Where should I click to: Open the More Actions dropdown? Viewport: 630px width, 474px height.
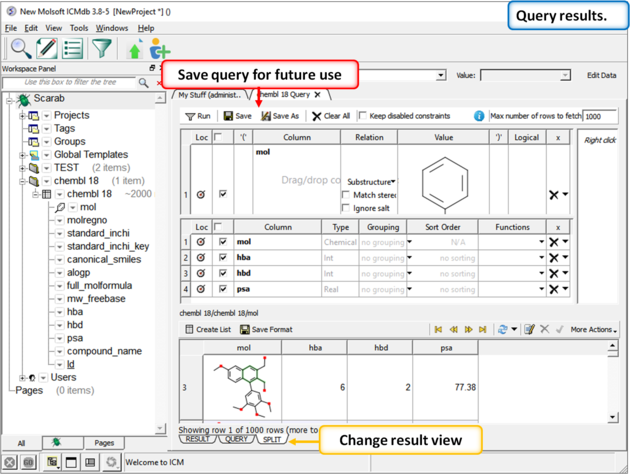[593, 329]
